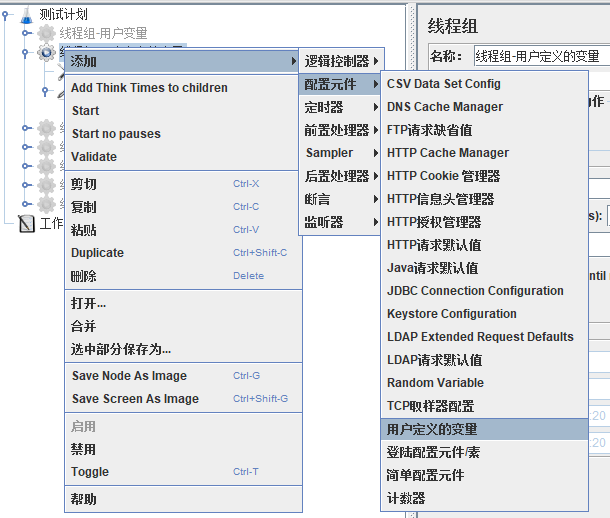This screenshot has width=610, height=518.
Task: Click the 名称 input field
Action: tap(542, 56)
